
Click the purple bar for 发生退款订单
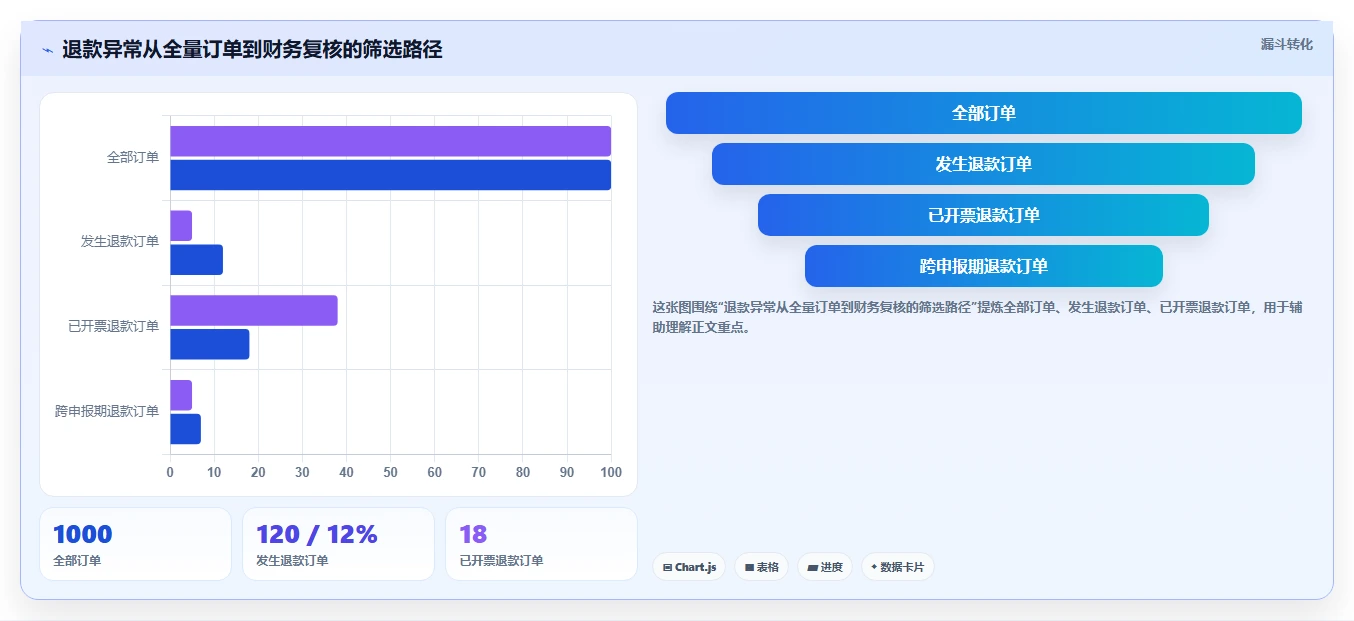pyautogui.click(x=181, y=226)
